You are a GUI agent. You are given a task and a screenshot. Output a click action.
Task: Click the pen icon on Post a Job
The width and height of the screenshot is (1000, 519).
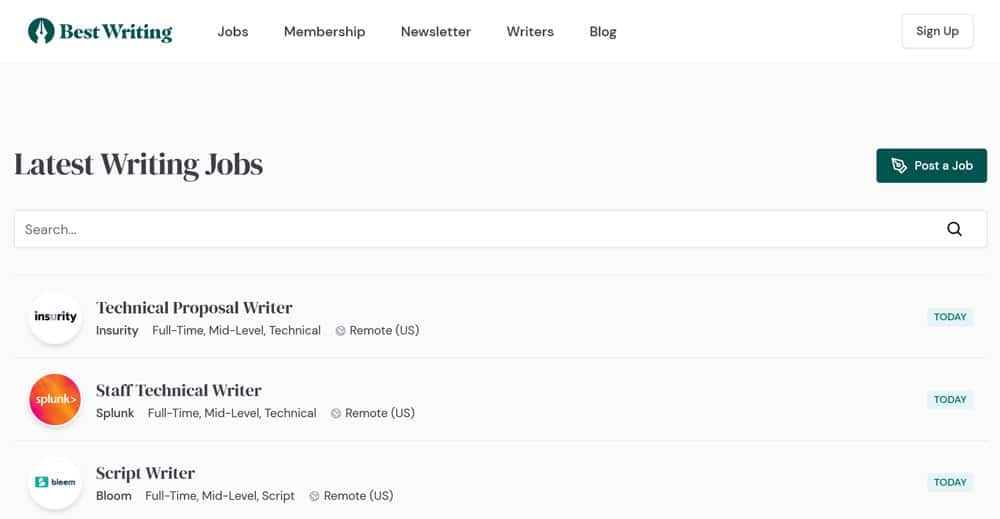point(899,166)
